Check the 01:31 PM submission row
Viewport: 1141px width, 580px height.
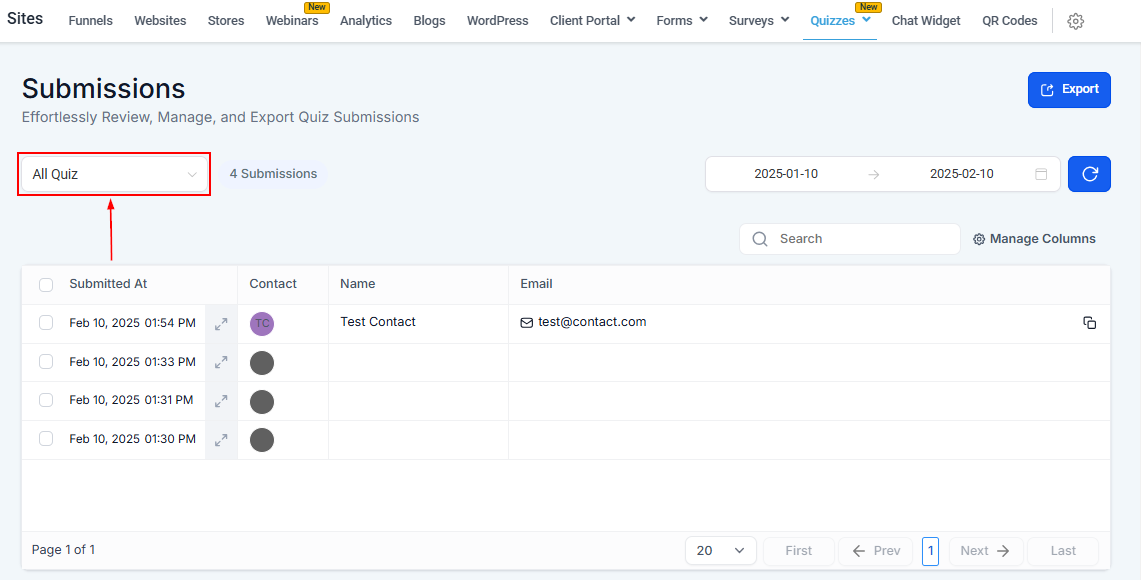point(46,400)
